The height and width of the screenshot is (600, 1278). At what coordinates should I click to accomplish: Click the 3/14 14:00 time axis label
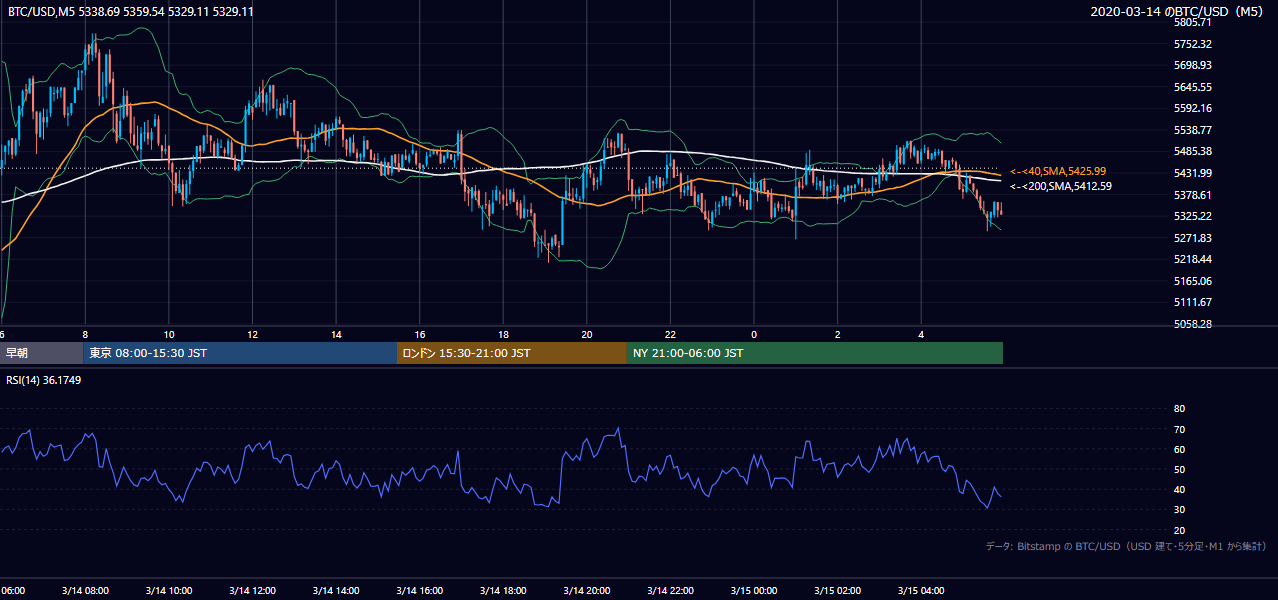tap(336, 590)
